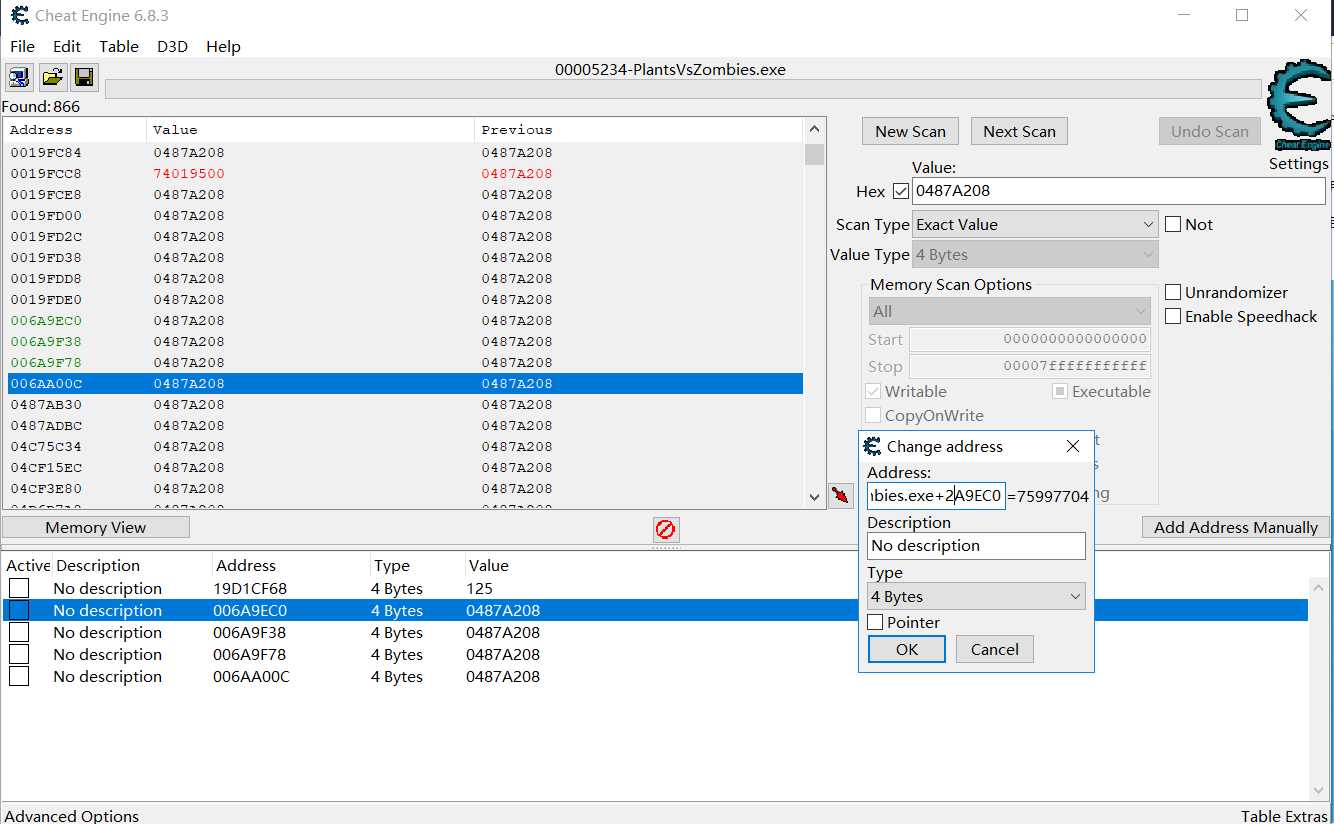
Task: Click the Value column header in results
Action: 311,129
